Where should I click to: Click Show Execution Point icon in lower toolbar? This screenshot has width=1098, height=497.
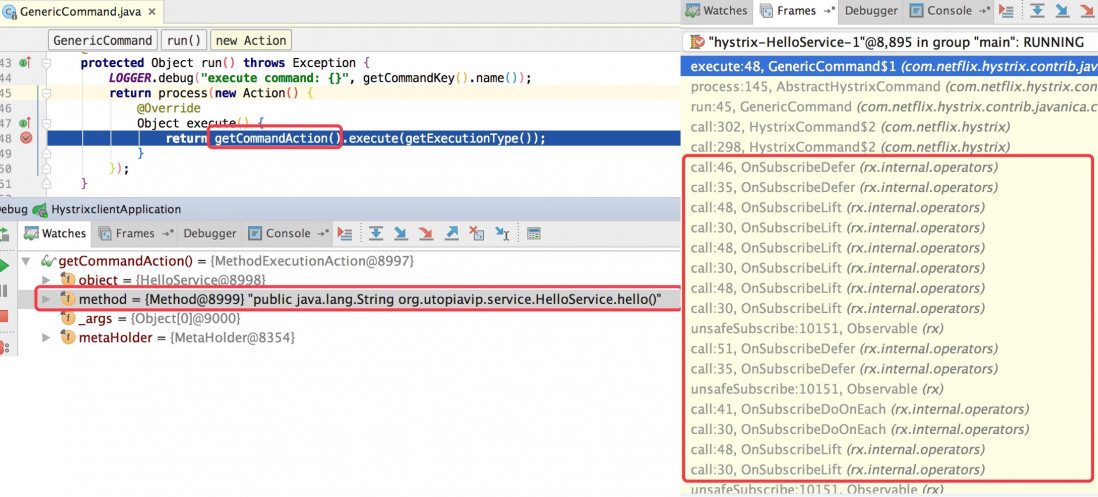tap(345, 233)
